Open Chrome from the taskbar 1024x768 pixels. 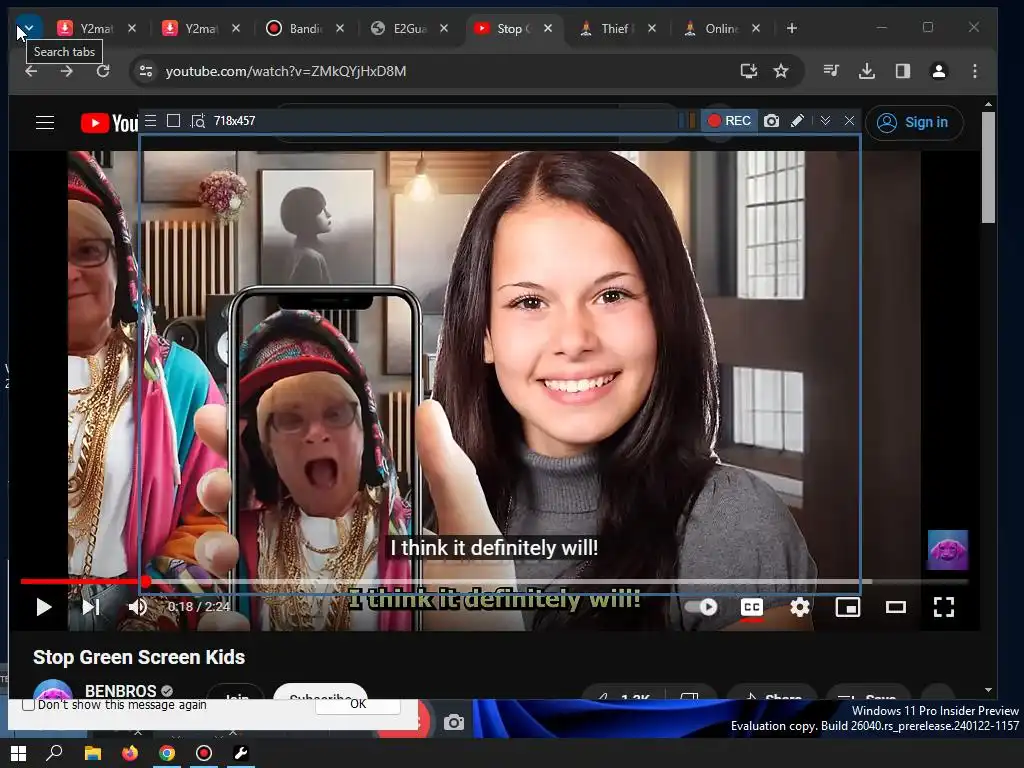click(x=167, y=753)
